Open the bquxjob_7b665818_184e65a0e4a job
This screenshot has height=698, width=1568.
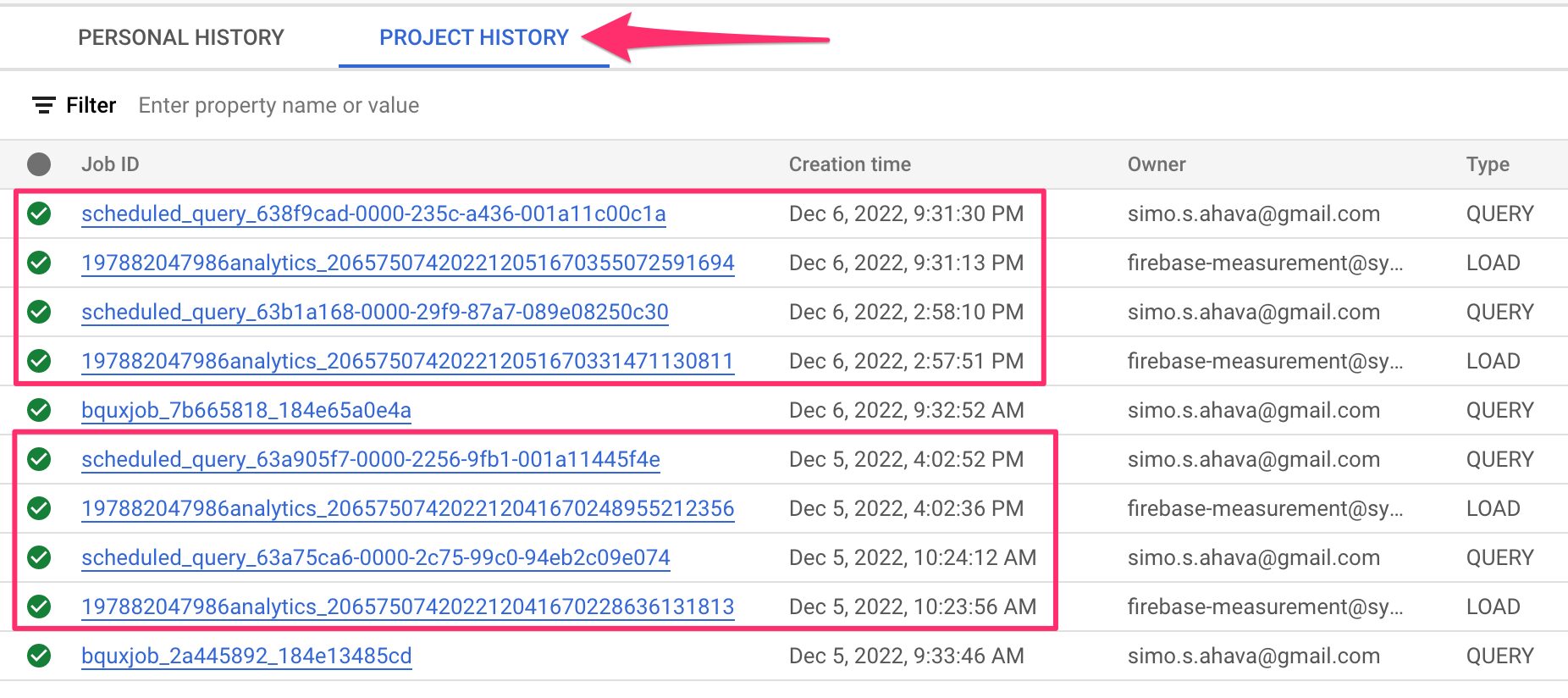point(246,410)
